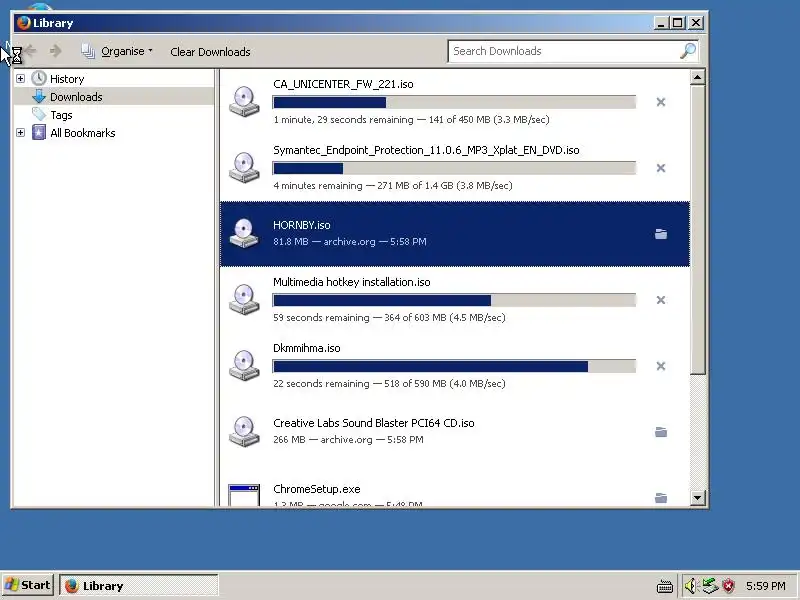Cancel the Symantec_Endpoint_Protection download
Viewport: 800px width, 600px height.
[x=661, y=168]
